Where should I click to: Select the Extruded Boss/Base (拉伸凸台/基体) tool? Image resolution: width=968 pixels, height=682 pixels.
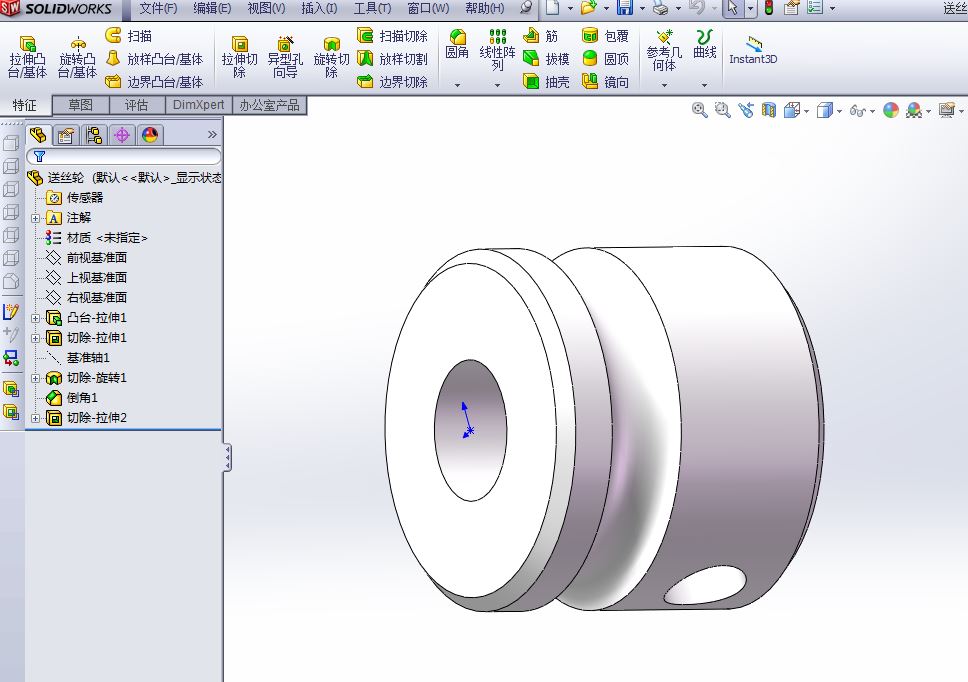coord(27,57)
